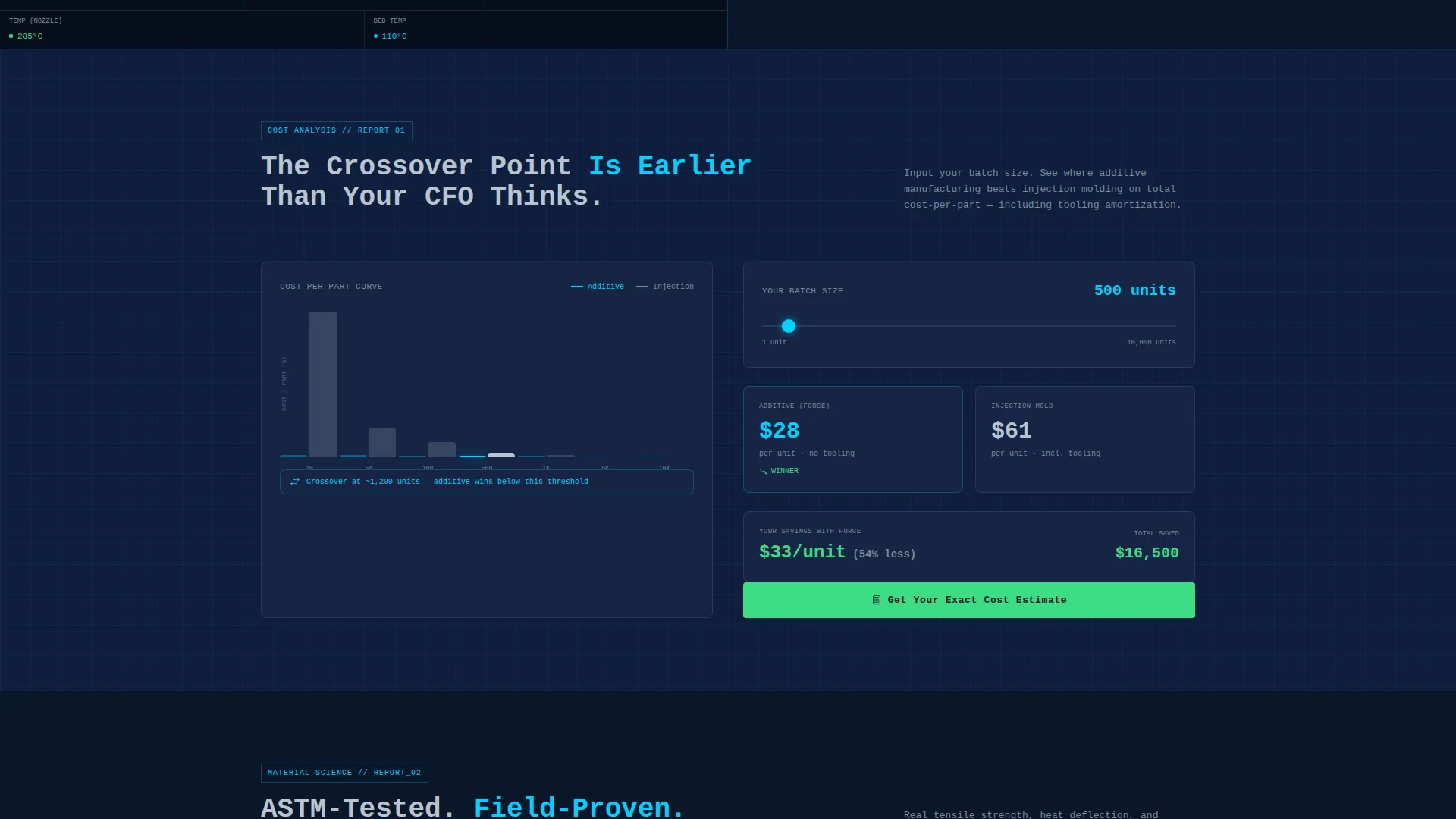Click the '$61' injection mold price

coord(1011,430)
